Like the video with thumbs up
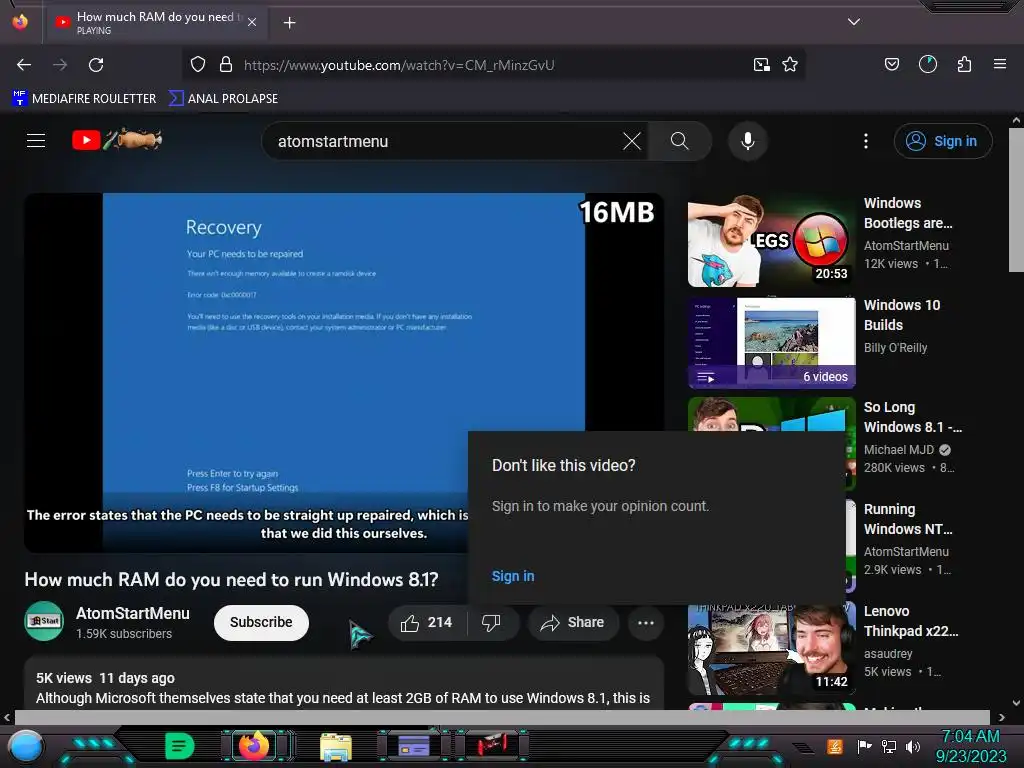1024x768 pixels. point(427,622)
